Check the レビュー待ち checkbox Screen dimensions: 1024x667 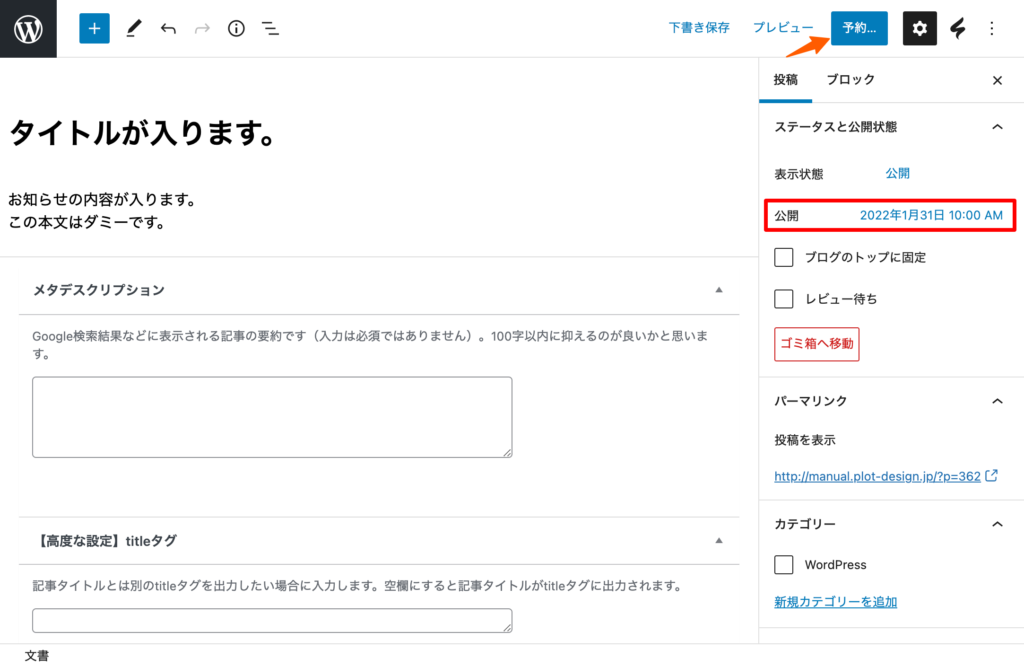pos(785,299)
